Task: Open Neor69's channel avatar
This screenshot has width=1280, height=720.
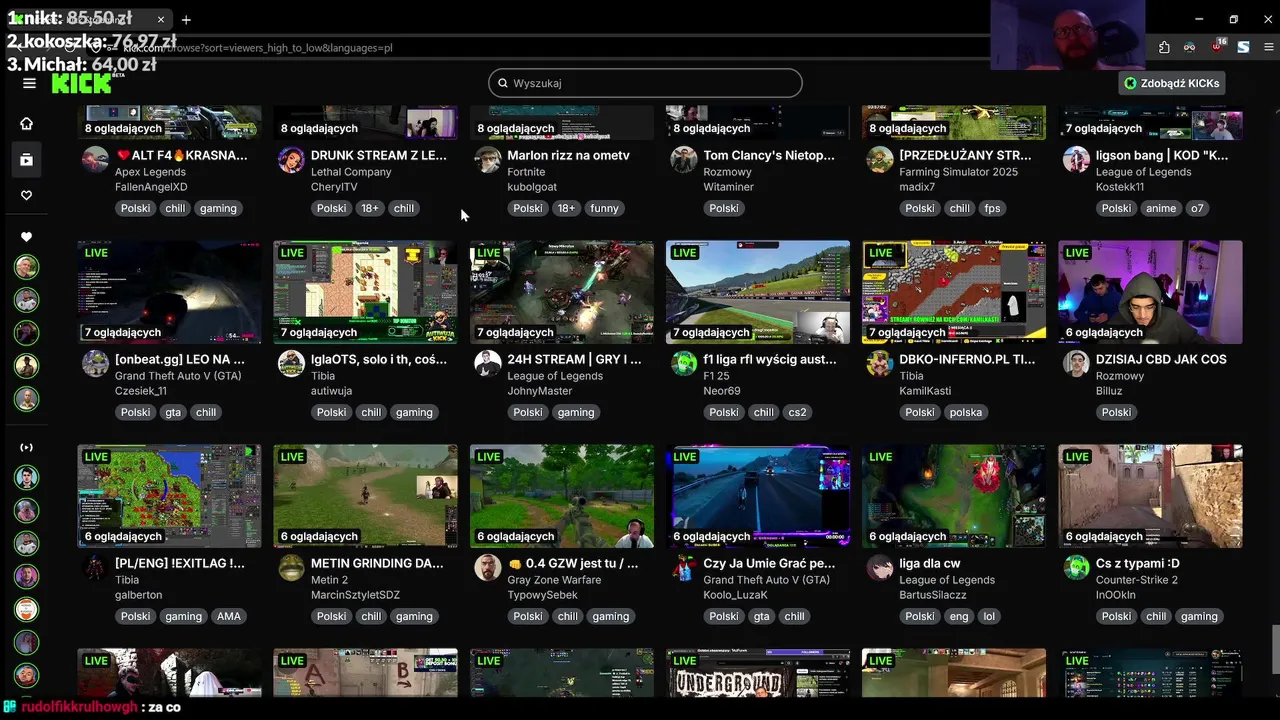Action: point(684,364)
